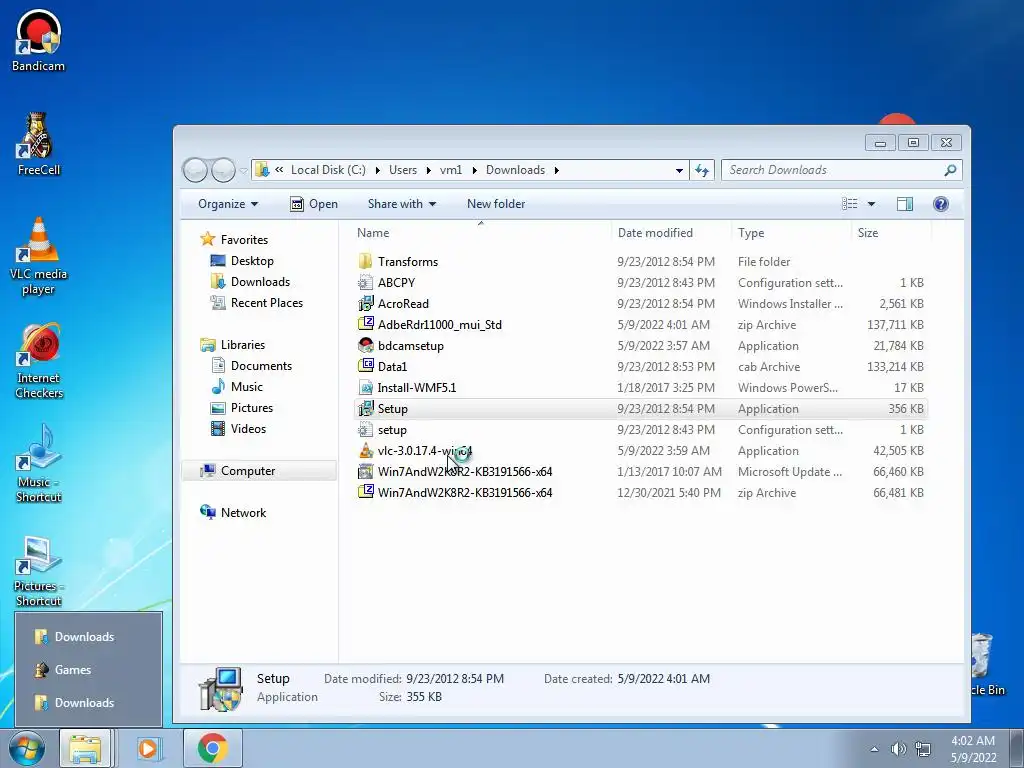Expand the Share with dropdown
This screenshot has width=1024, height=768.
402,204
